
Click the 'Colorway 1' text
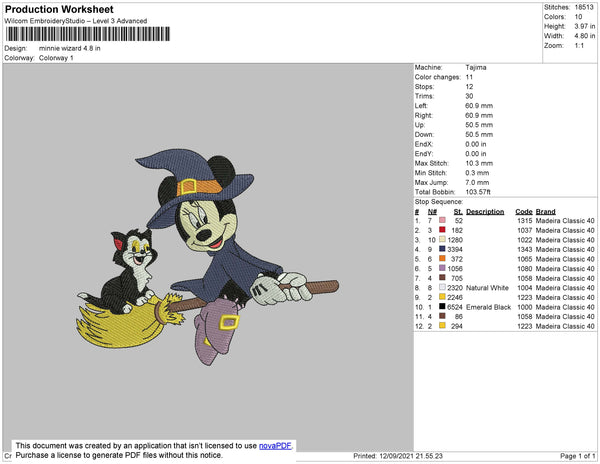point(56,58)
